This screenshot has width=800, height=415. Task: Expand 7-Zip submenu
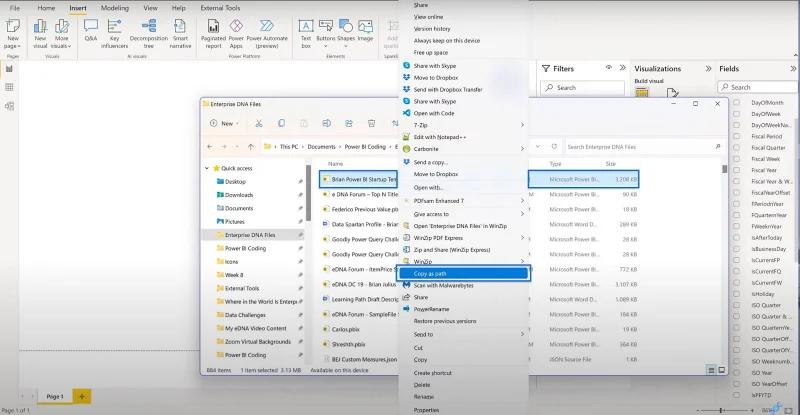(522, 125)
